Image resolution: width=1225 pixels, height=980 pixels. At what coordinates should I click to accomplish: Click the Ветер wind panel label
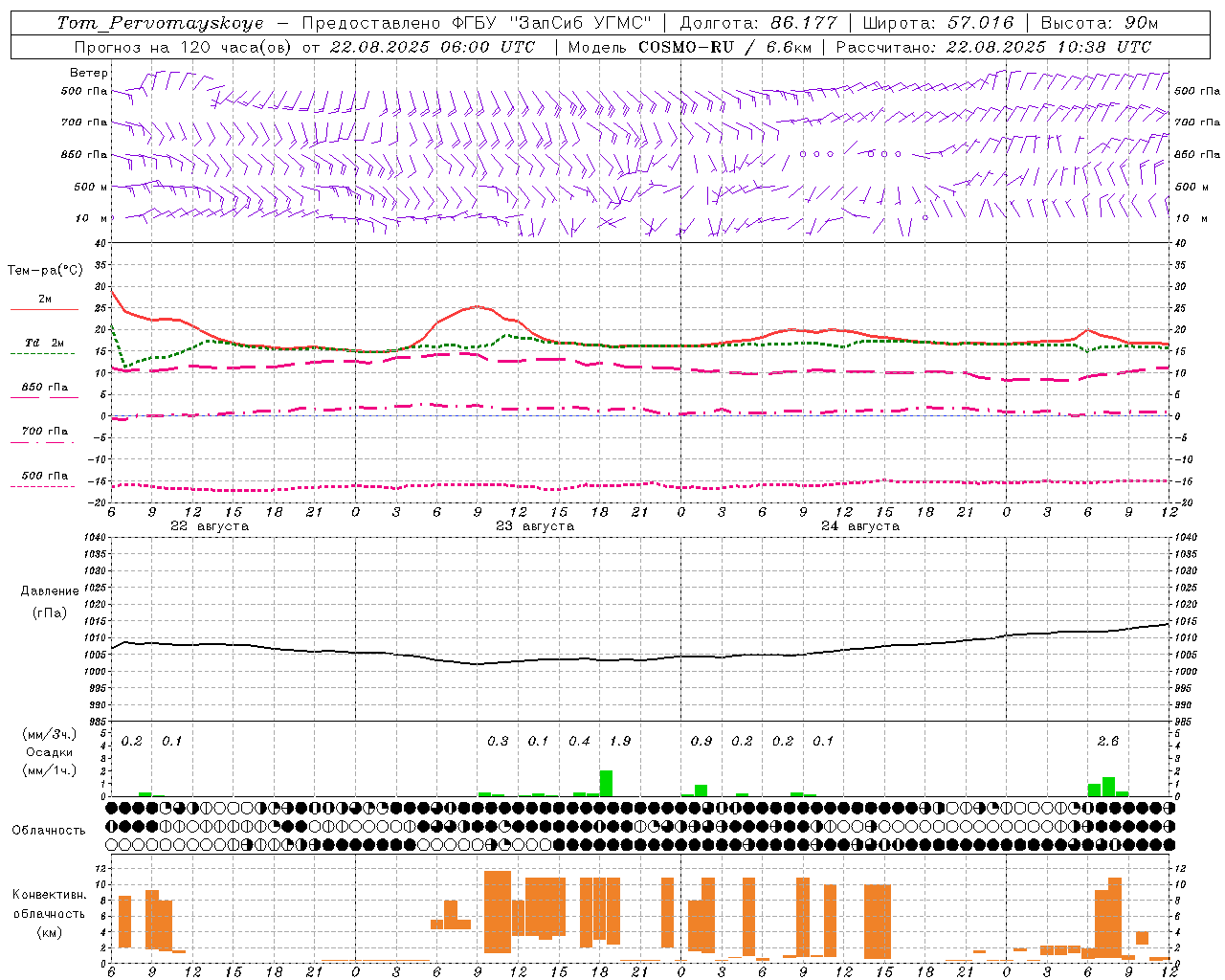[x=89, y=73]
